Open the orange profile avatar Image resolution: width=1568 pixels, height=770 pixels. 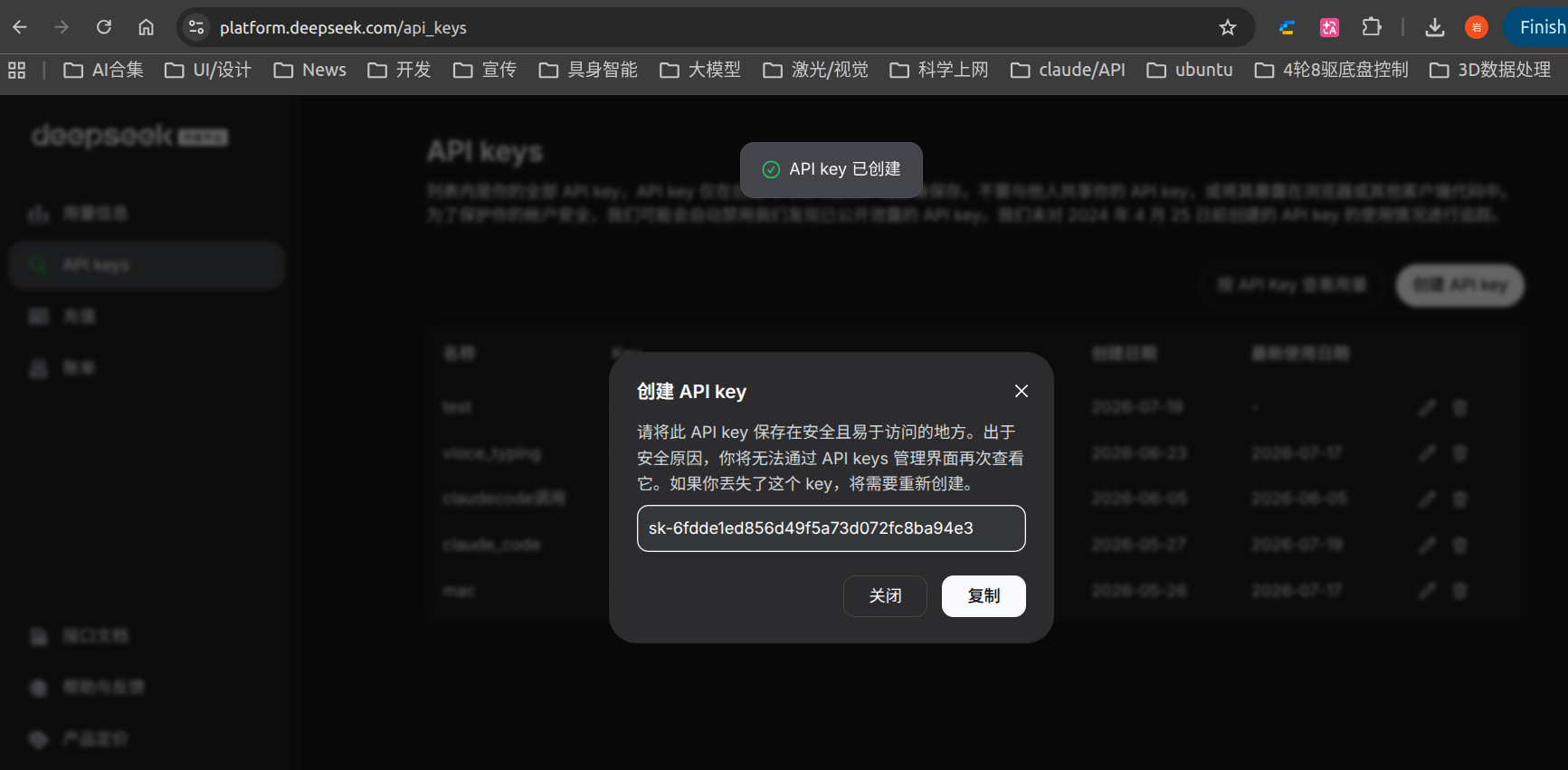[x=1477, y=27]
